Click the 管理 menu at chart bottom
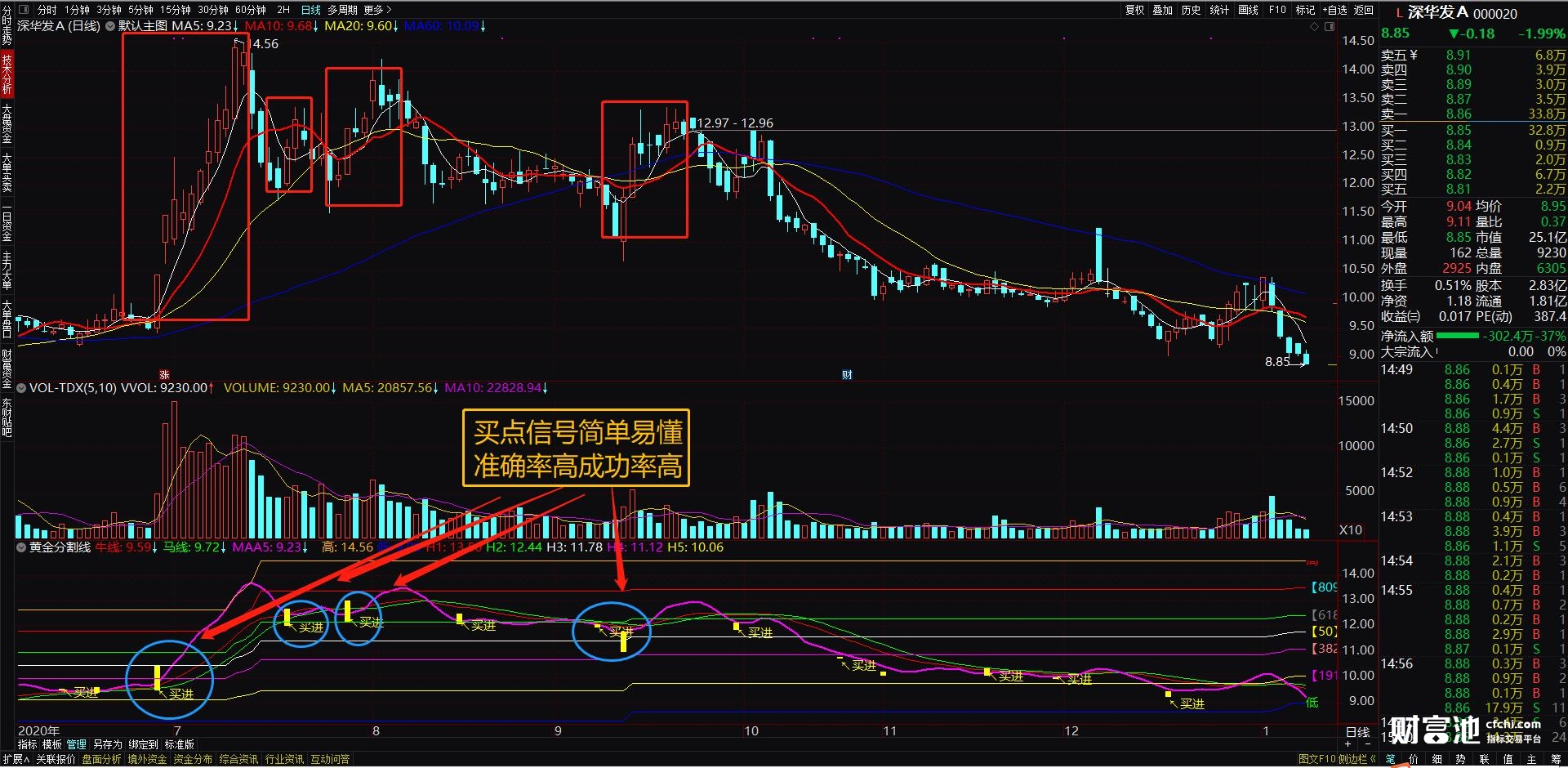Image resolution: width=1568 pixels, height=768 pixels. pos(77,744)
